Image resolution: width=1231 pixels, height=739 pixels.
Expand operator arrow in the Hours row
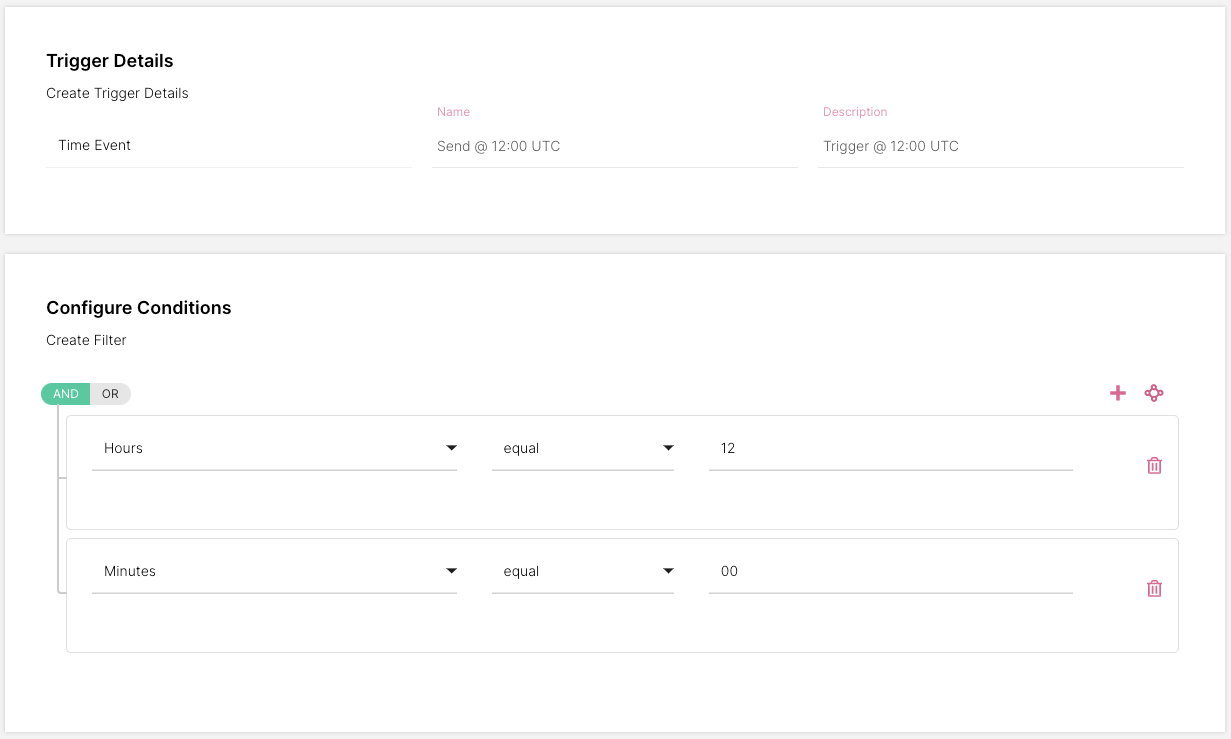(x=668, y=449)
